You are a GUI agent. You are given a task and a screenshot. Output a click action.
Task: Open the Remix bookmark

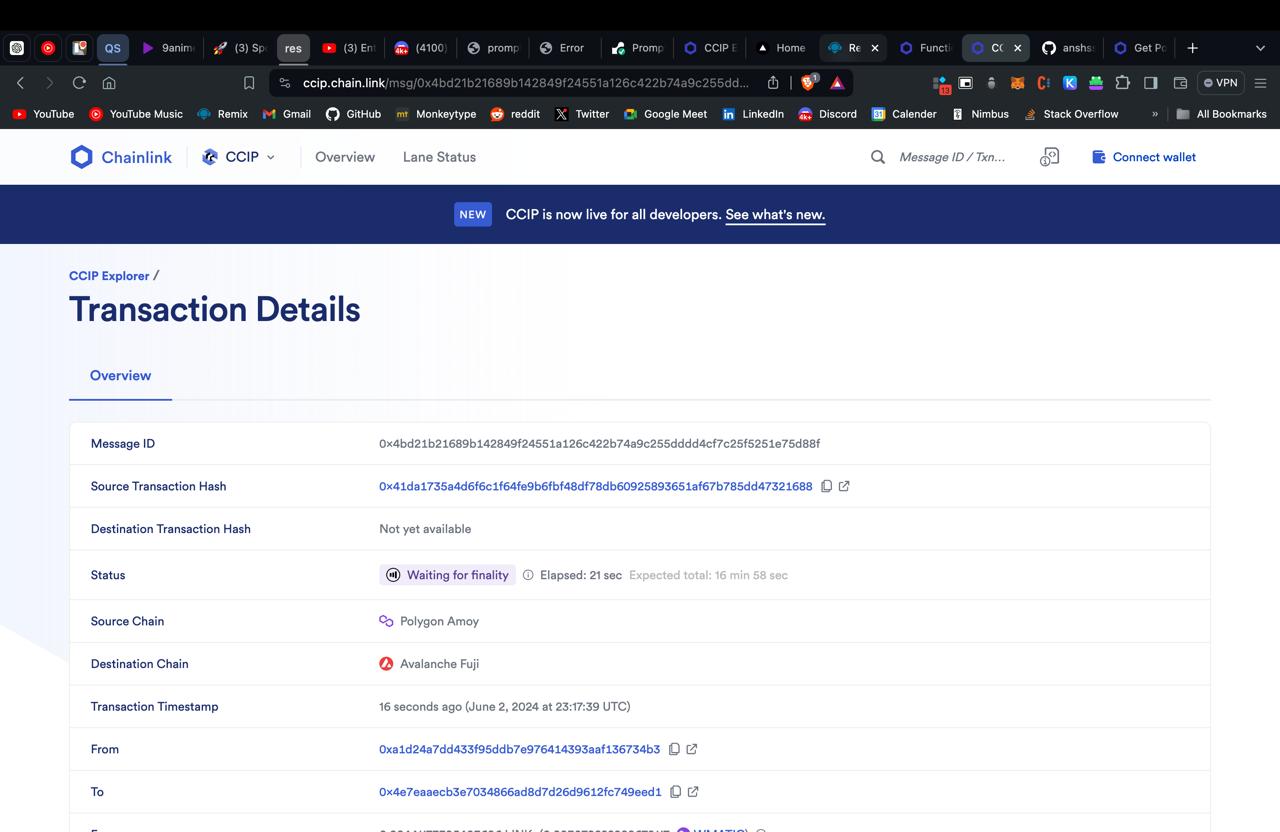pyautogui.click(x=222, y=114)
